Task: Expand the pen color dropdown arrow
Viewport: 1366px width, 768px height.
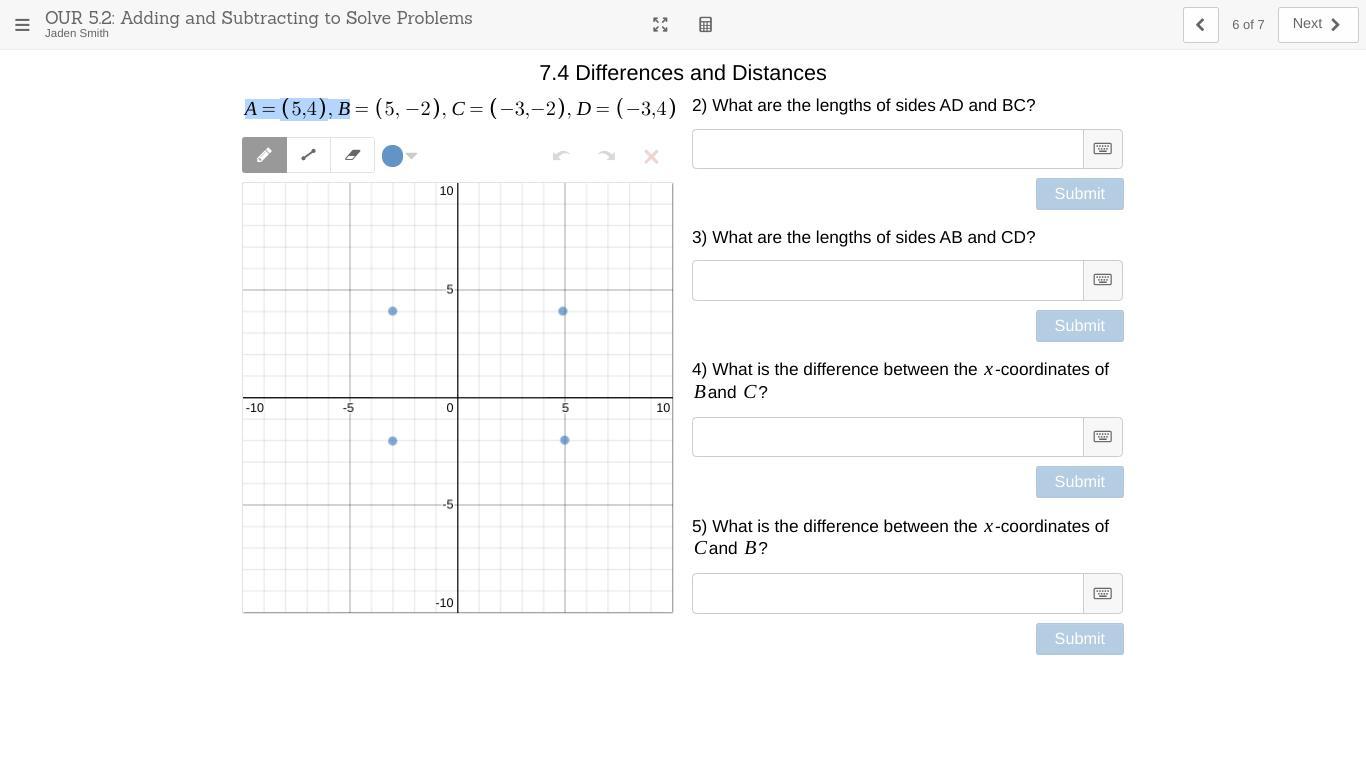Action: 412,156
